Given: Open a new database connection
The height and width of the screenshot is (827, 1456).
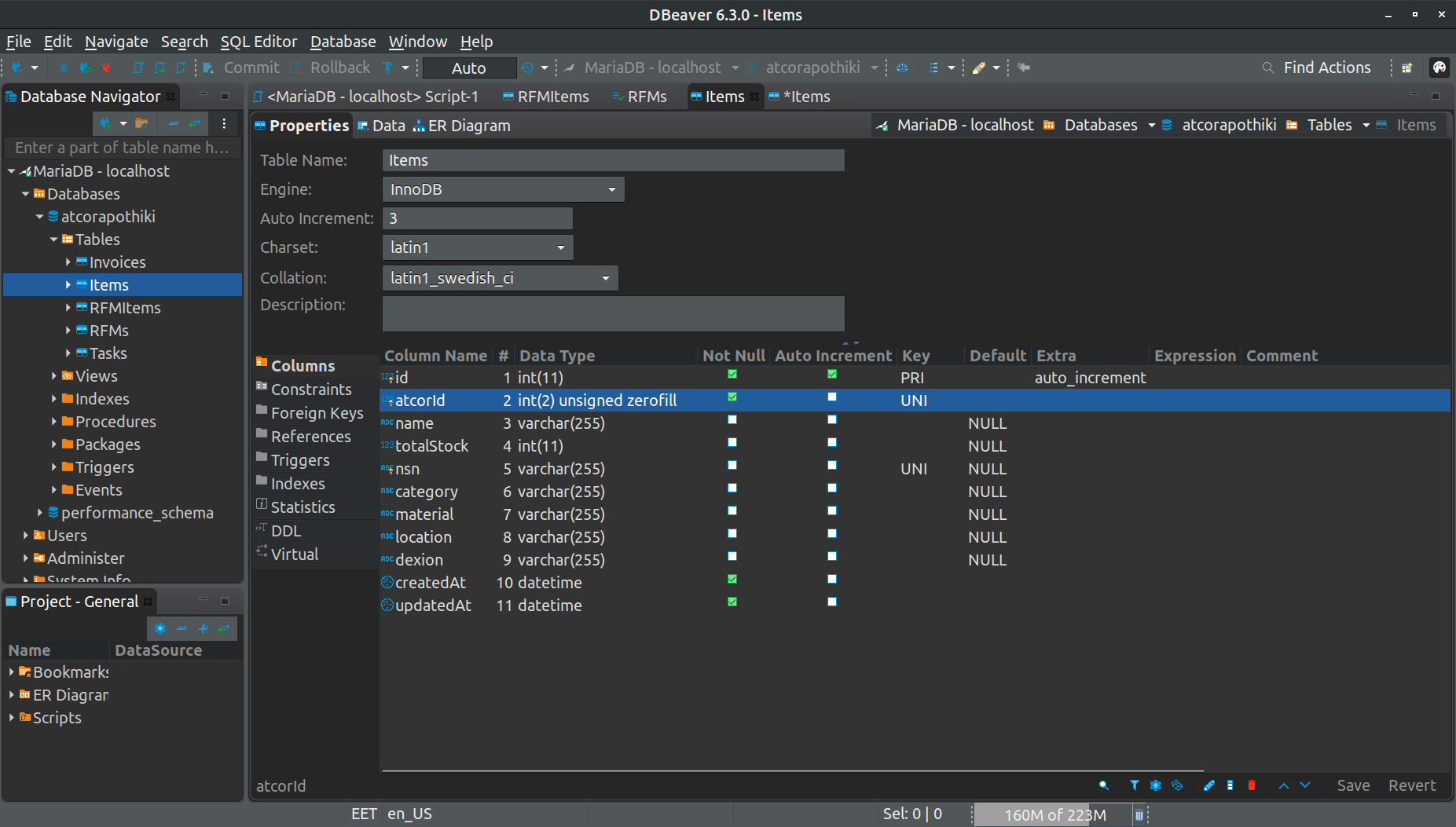Looking at the screenshot, I should tap(17, 68).
